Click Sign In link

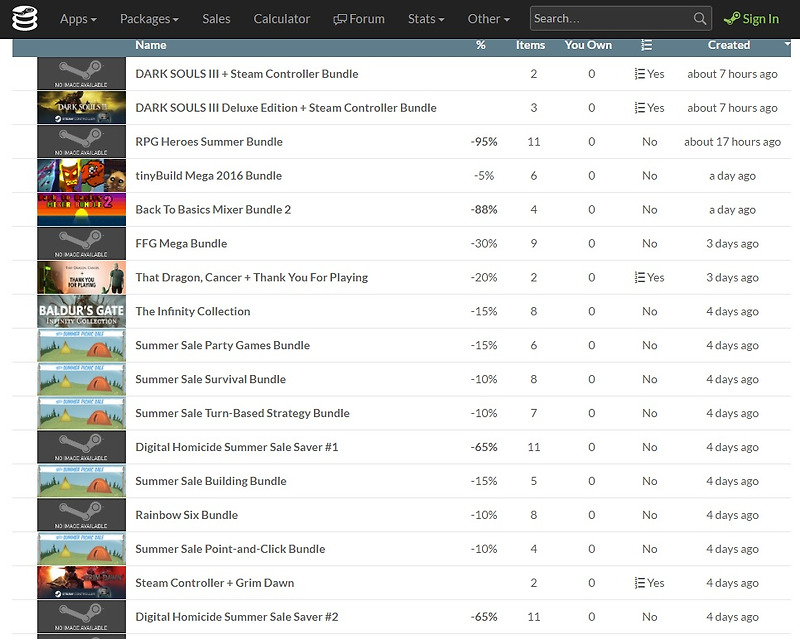point(752,19)
